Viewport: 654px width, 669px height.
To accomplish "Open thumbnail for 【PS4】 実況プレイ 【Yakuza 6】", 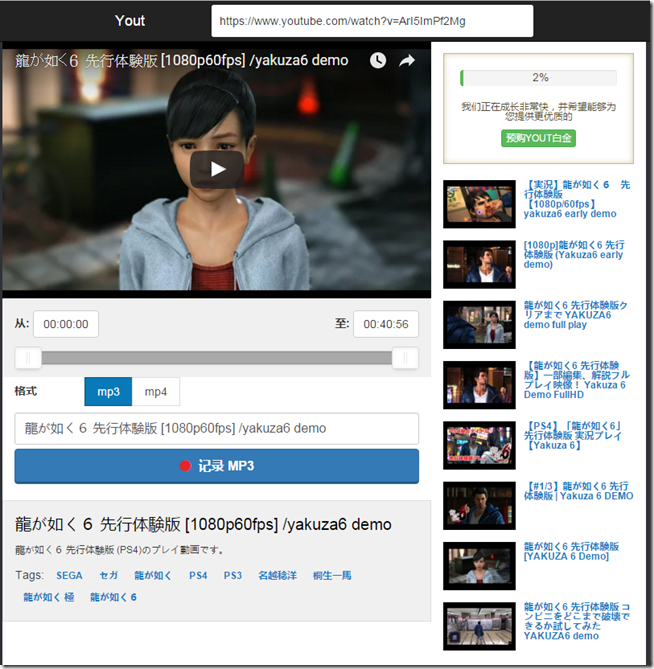I will (x=479, y=445).
